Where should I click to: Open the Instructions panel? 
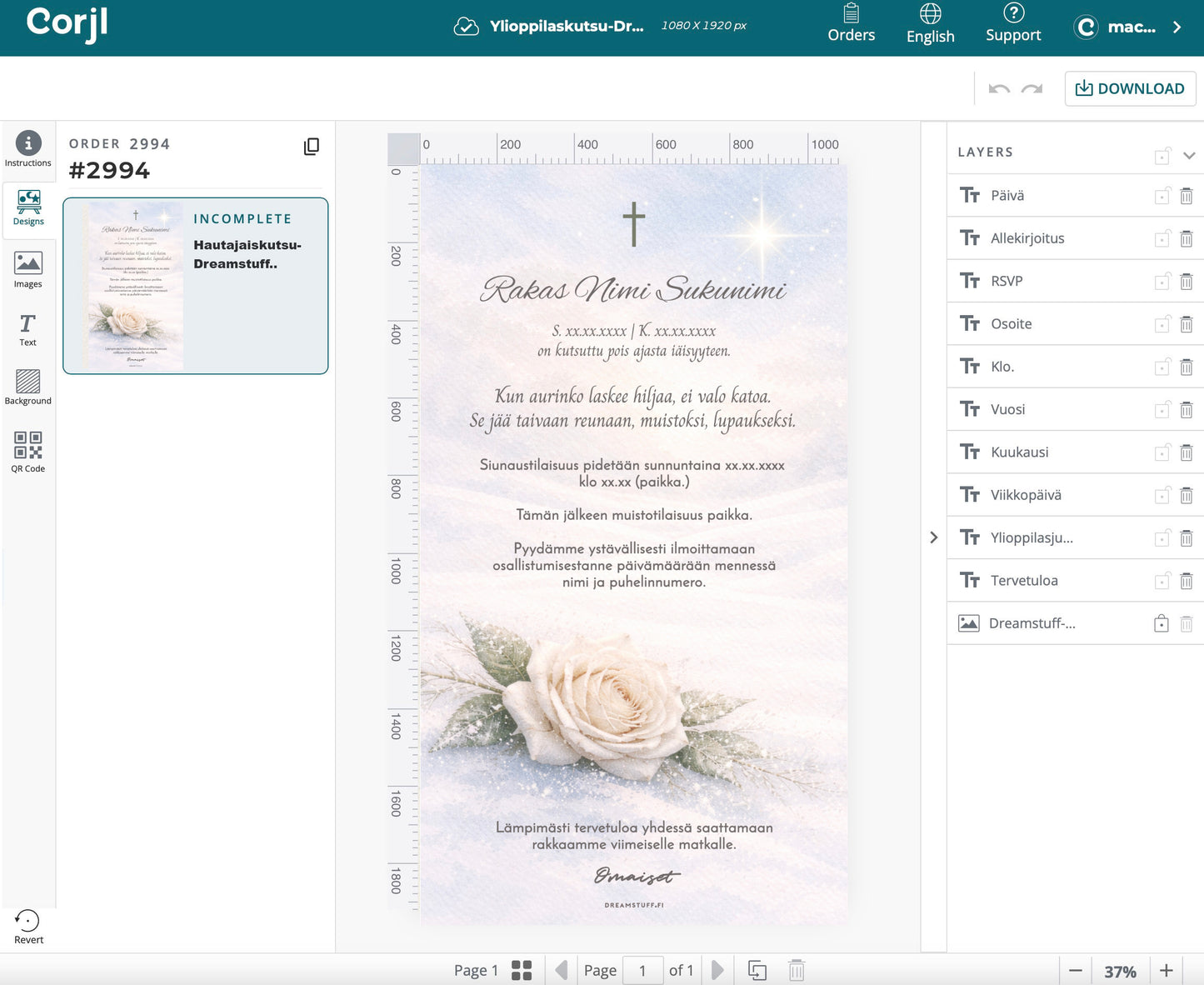(28, 145)
